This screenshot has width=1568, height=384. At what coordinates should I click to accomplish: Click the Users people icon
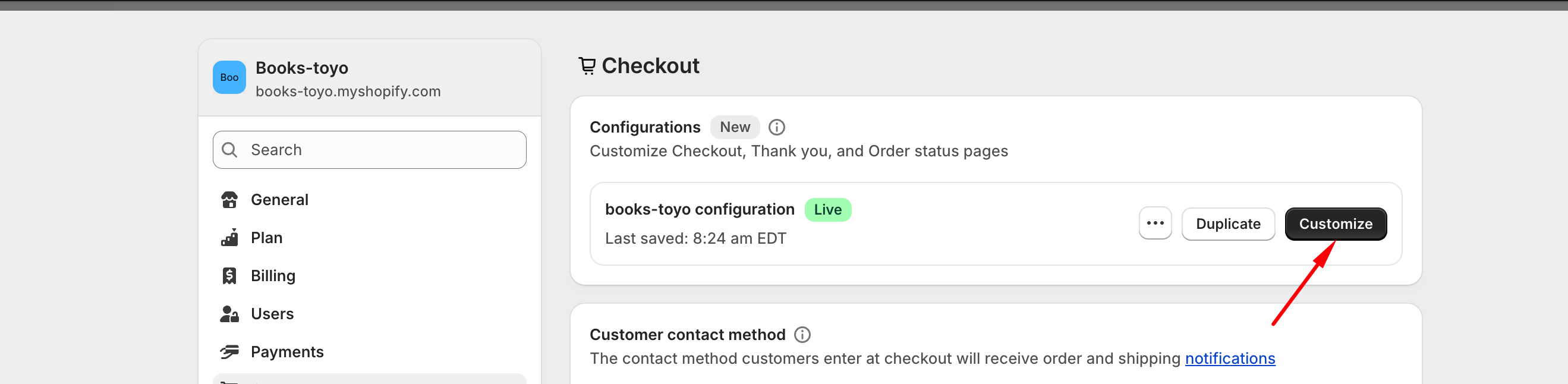point(229,314)
